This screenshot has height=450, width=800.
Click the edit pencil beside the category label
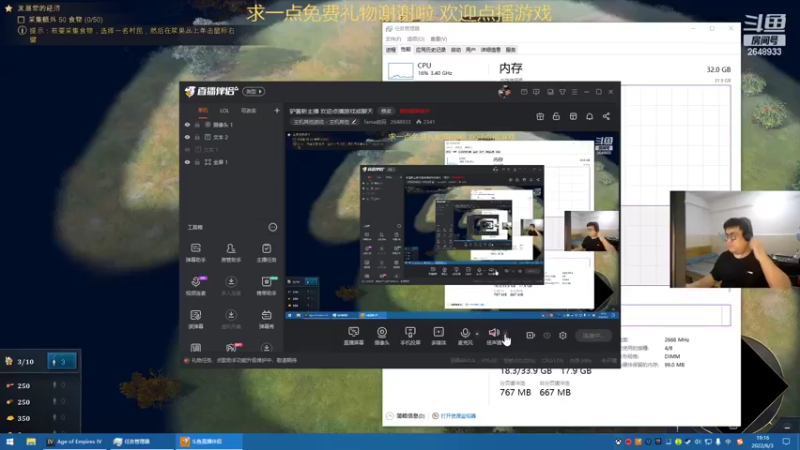(x=354, y=122)
